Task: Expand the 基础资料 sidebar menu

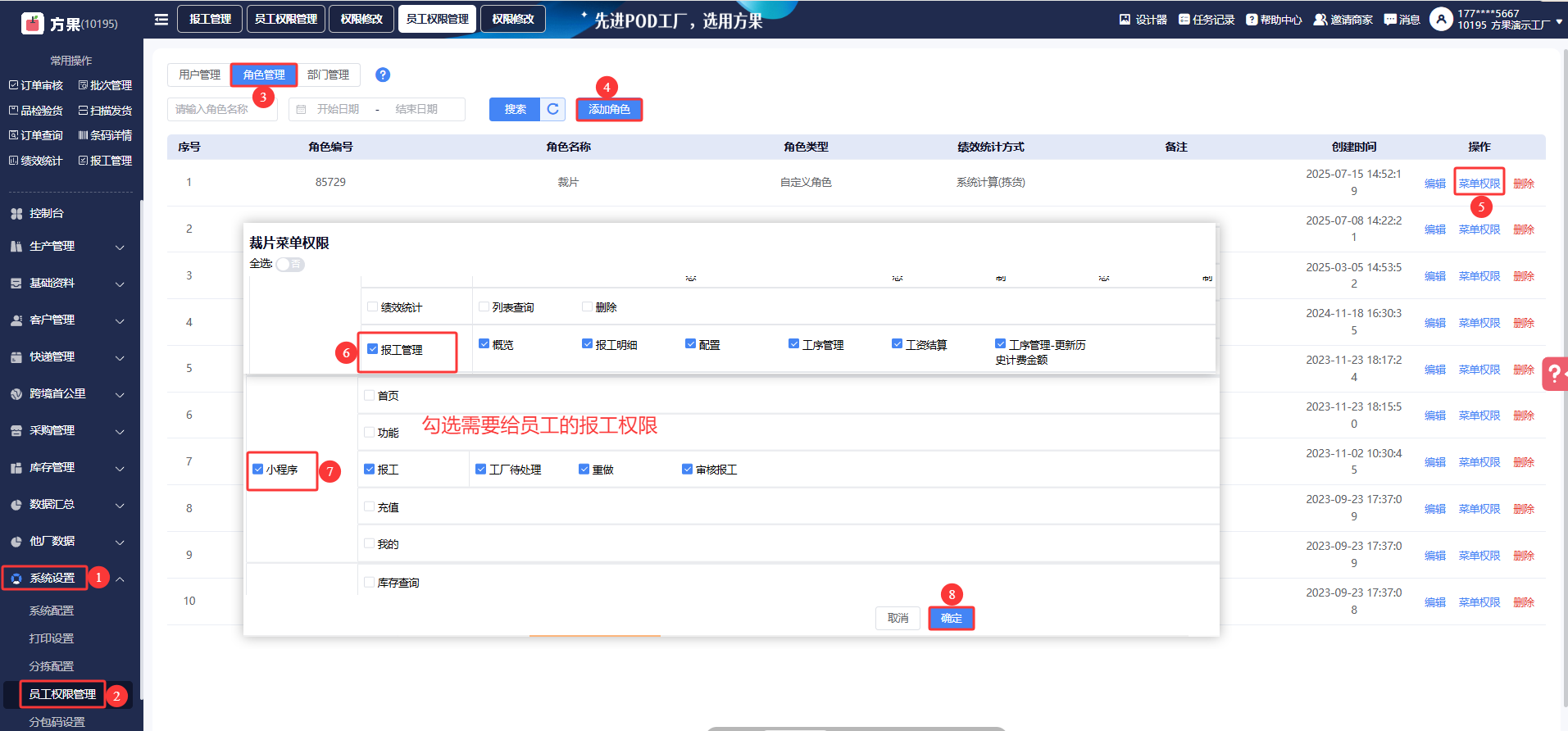Action: [x=68, y=283]
